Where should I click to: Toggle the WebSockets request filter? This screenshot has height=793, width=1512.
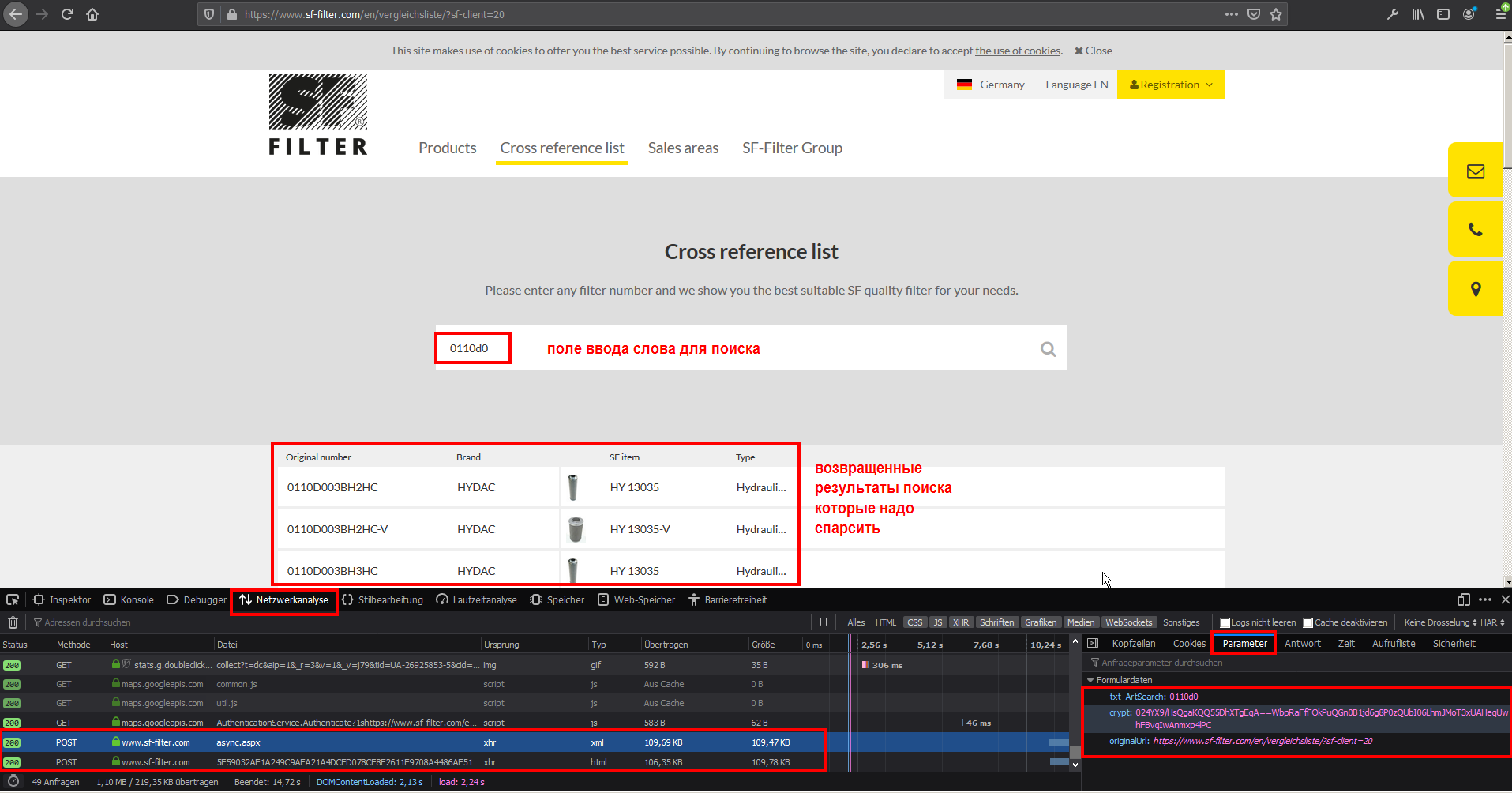[x=1129, y=622]
